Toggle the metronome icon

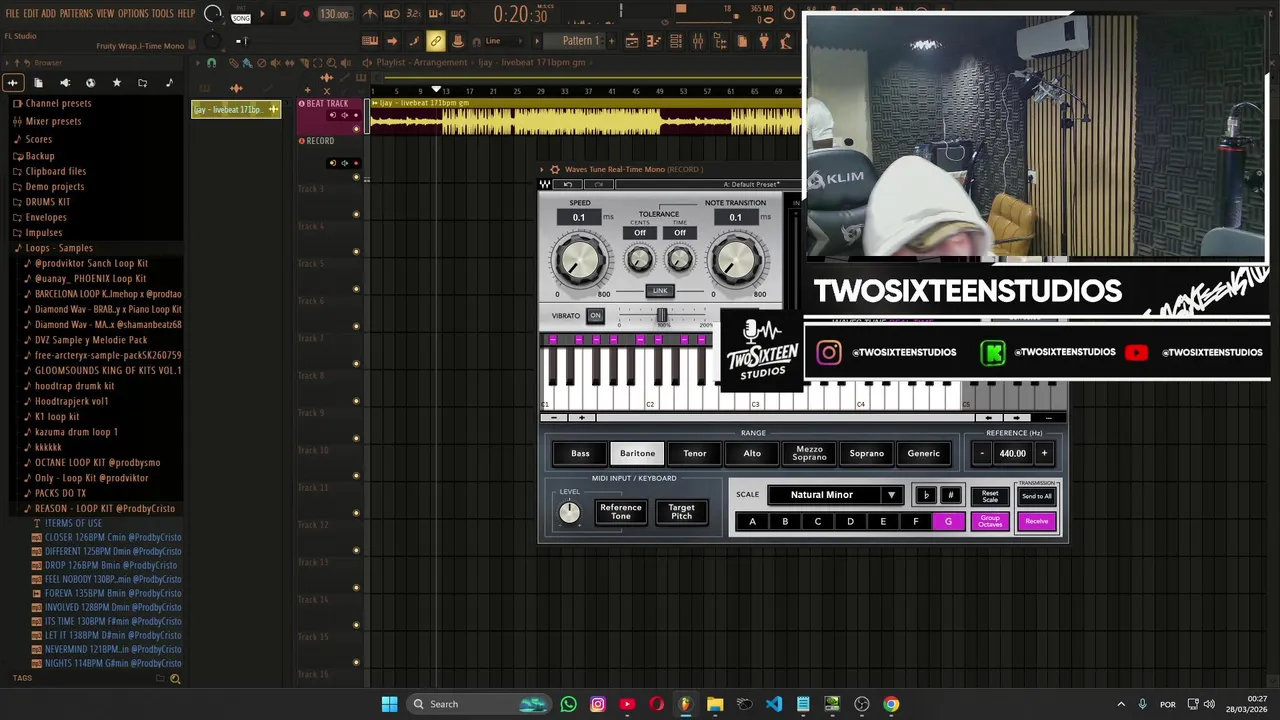point(370,14)
